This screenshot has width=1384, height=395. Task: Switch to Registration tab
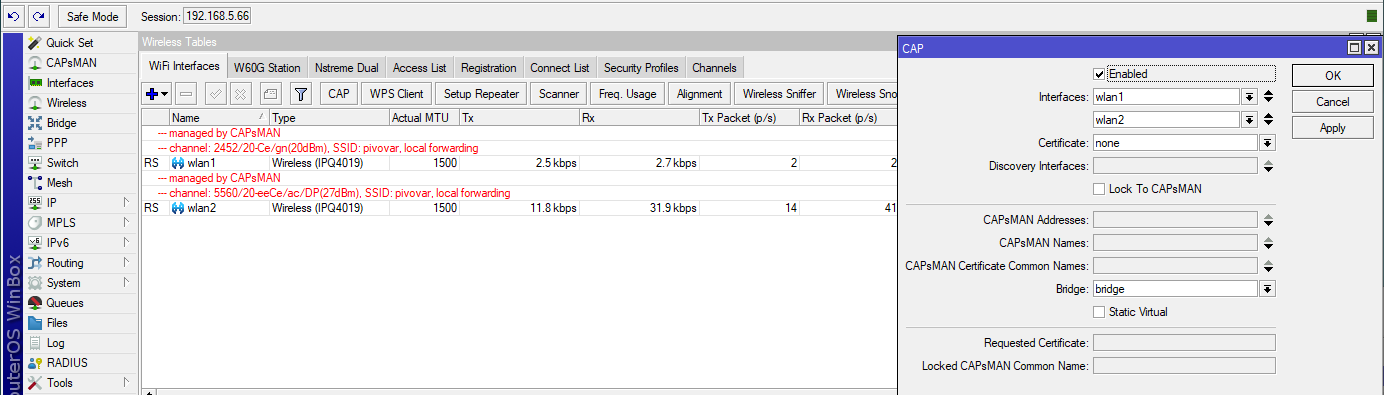click(x=488, y=68)
